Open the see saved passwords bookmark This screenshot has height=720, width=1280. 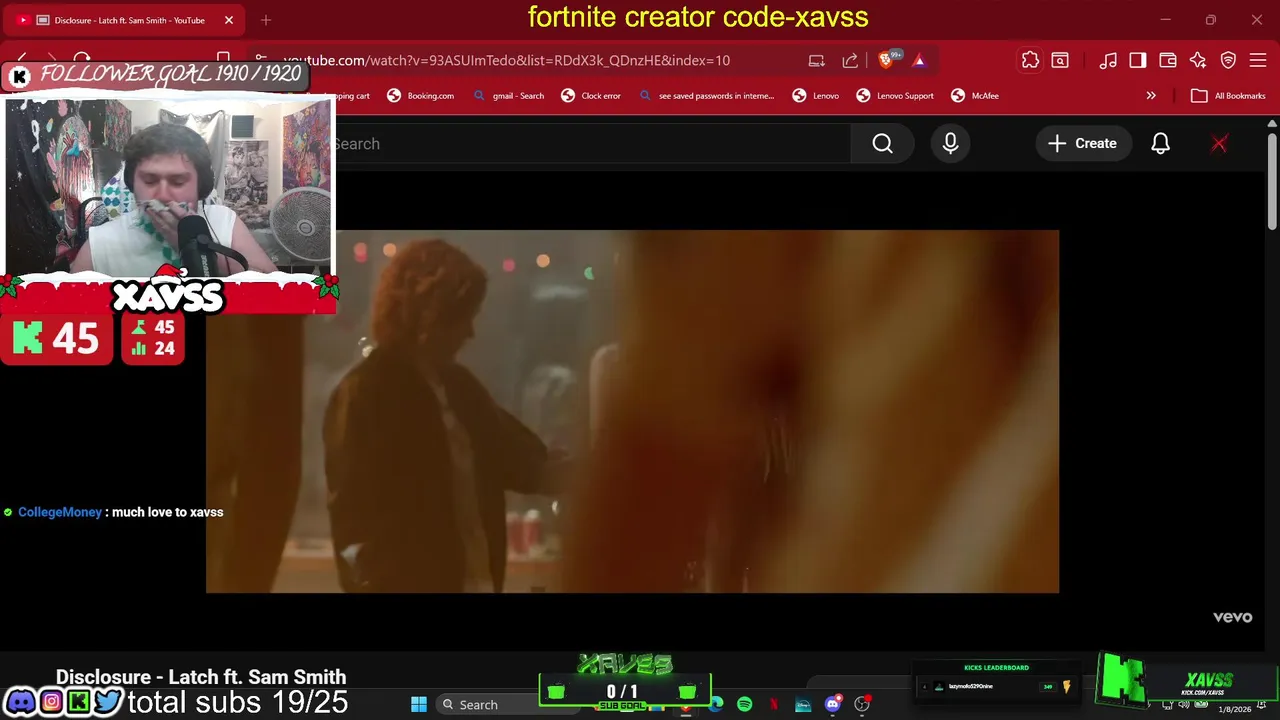tap(705, 96)
